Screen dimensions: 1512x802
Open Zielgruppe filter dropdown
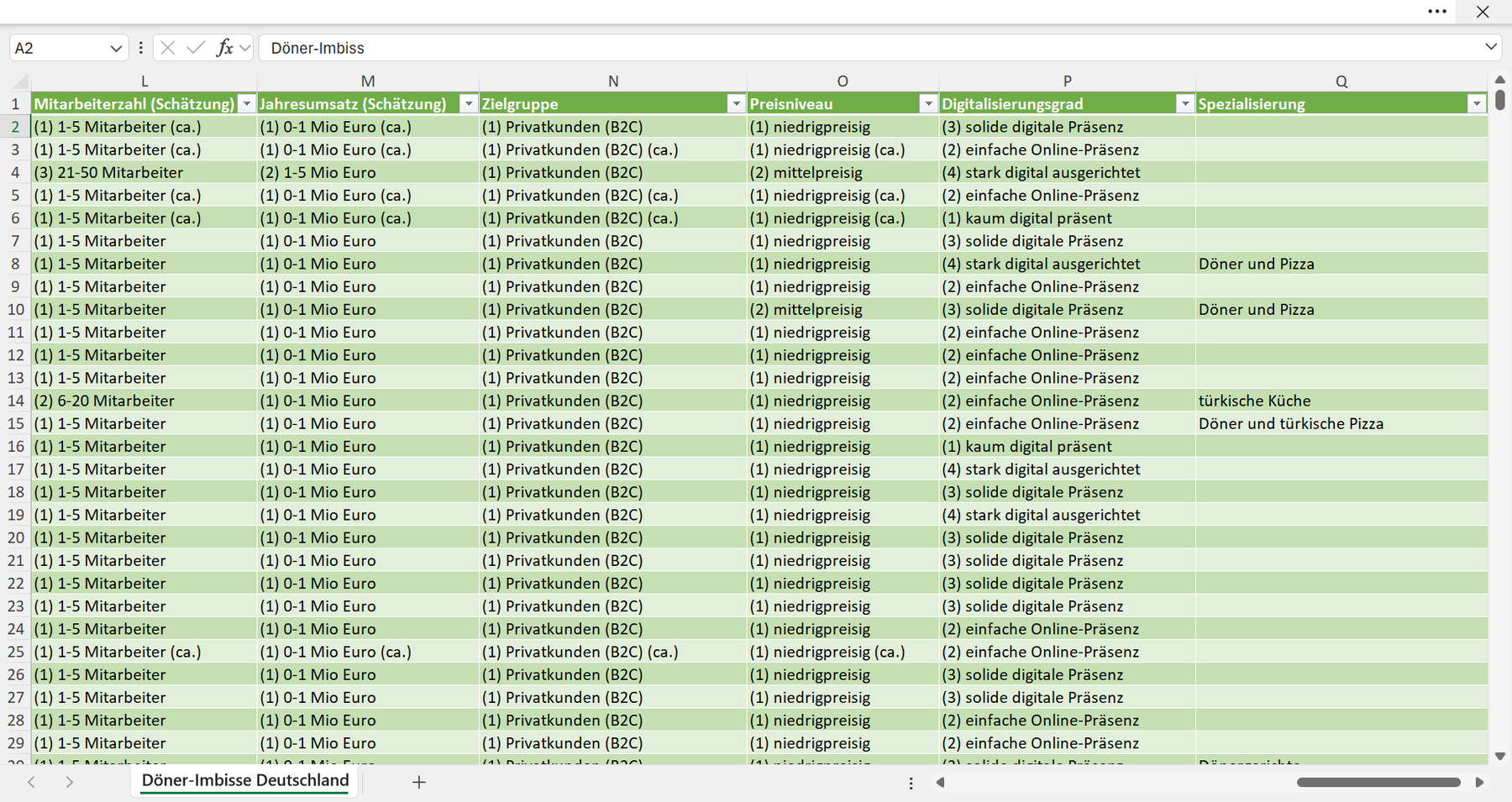coord(736,104)
